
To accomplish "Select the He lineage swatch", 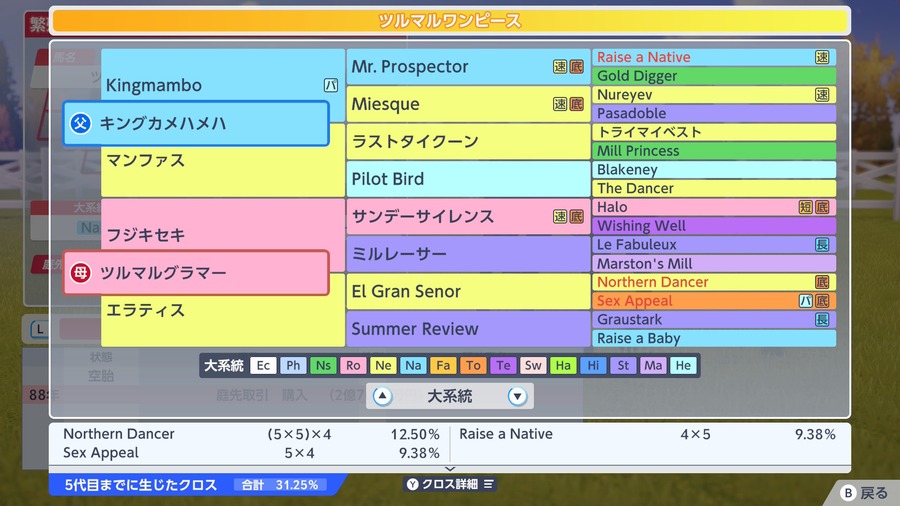I will [x=683, y=365].
